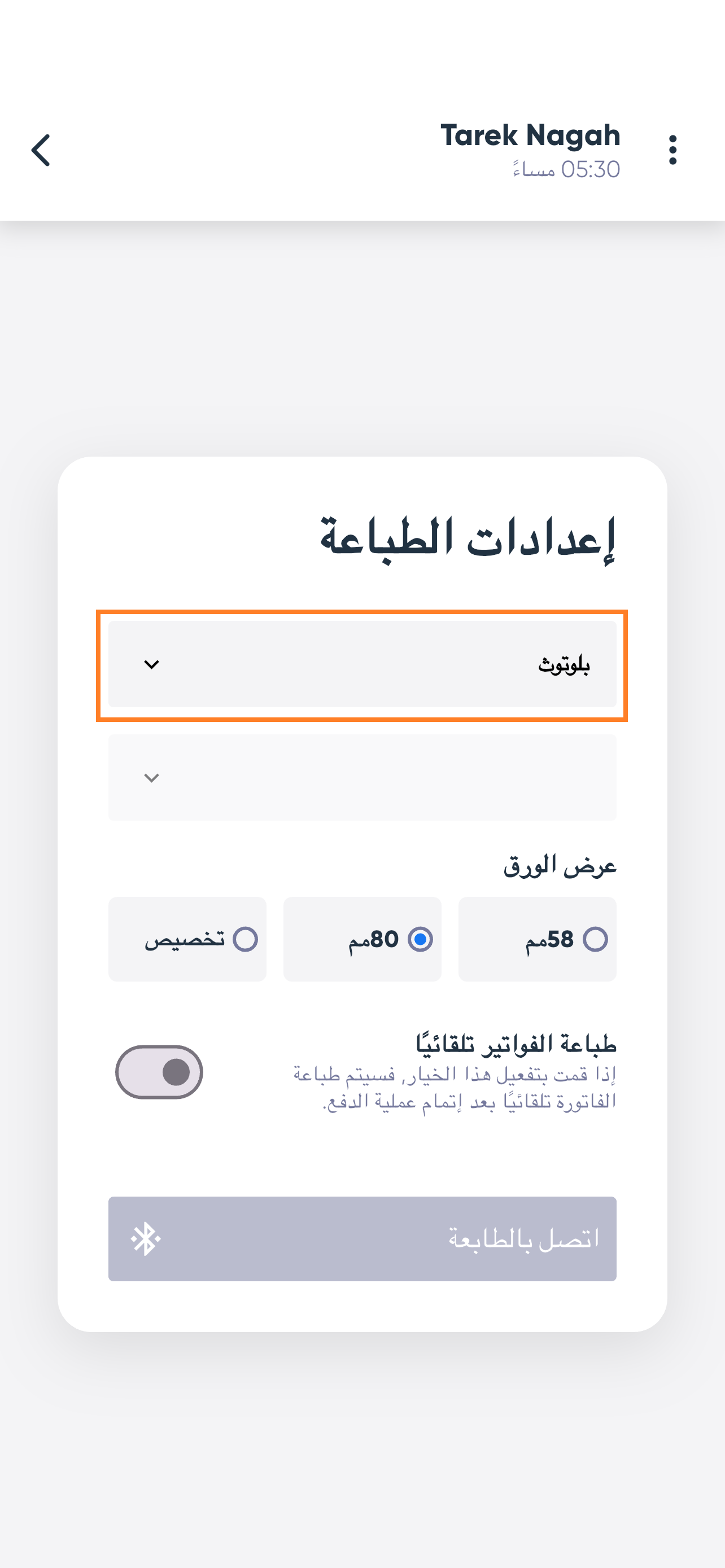Screen dimensions: 725x1568
Task: Click the 80مم option text
Action: [x=373, y=940]
